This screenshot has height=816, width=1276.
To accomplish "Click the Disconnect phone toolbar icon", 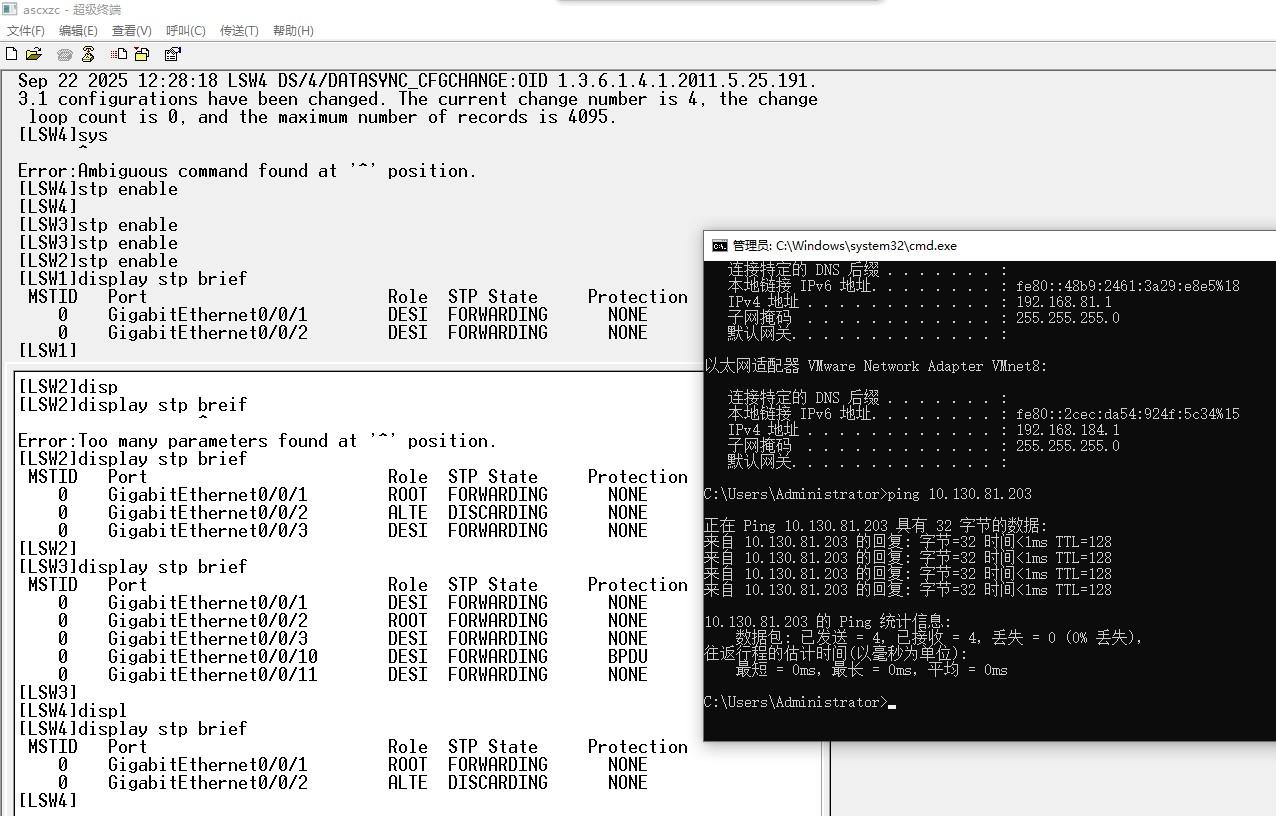I will point(88,54).
